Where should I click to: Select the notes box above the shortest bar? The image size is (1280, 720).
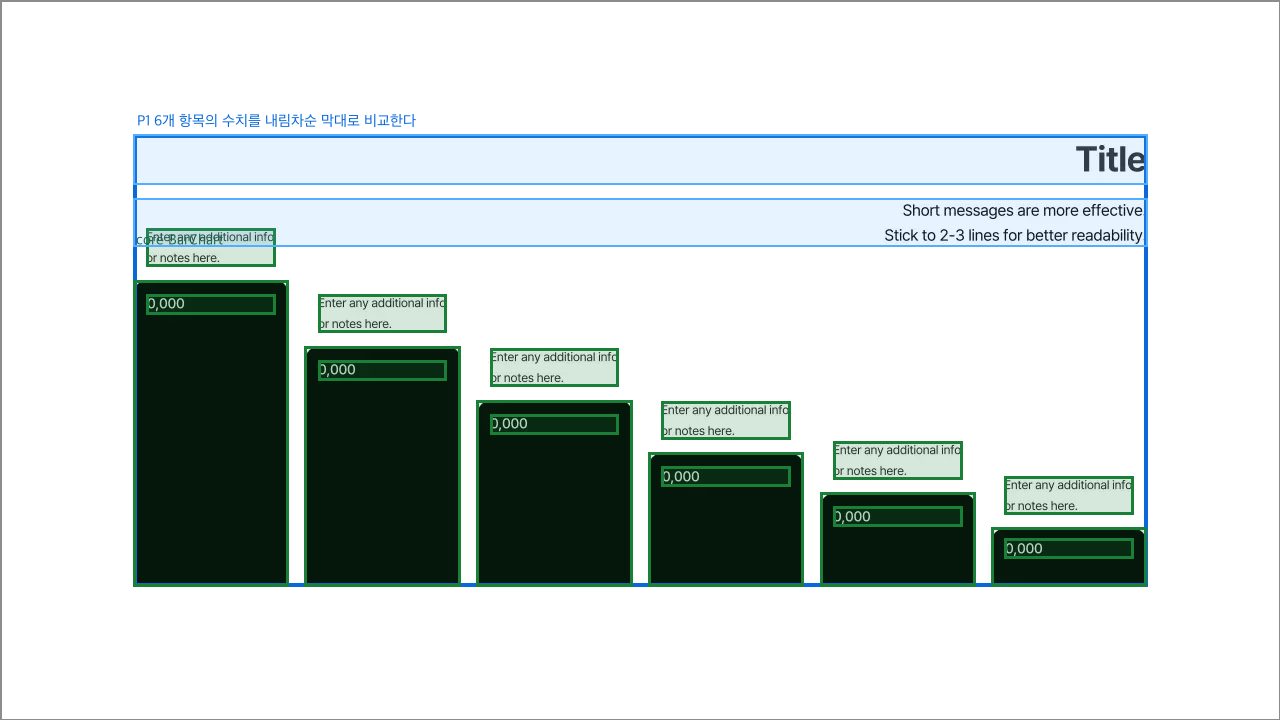[1069, 495]
